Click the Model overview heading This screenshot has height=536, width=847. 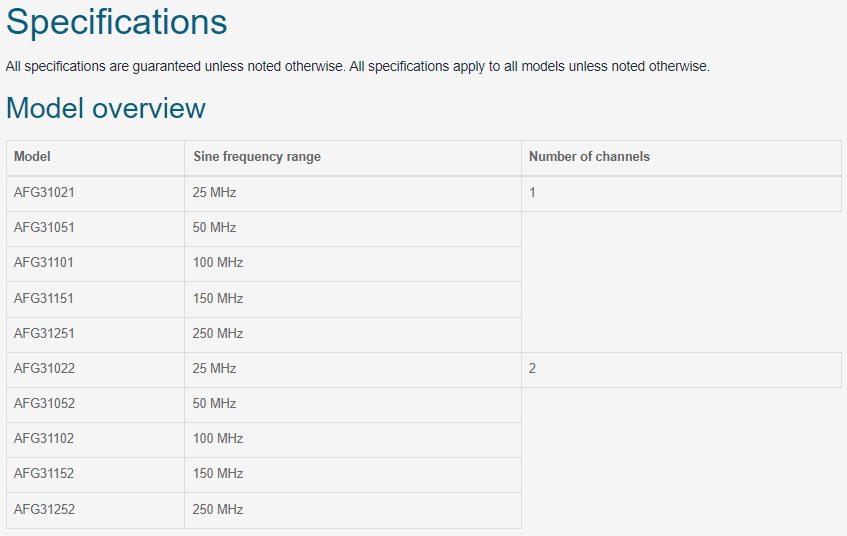pos(106,108)
